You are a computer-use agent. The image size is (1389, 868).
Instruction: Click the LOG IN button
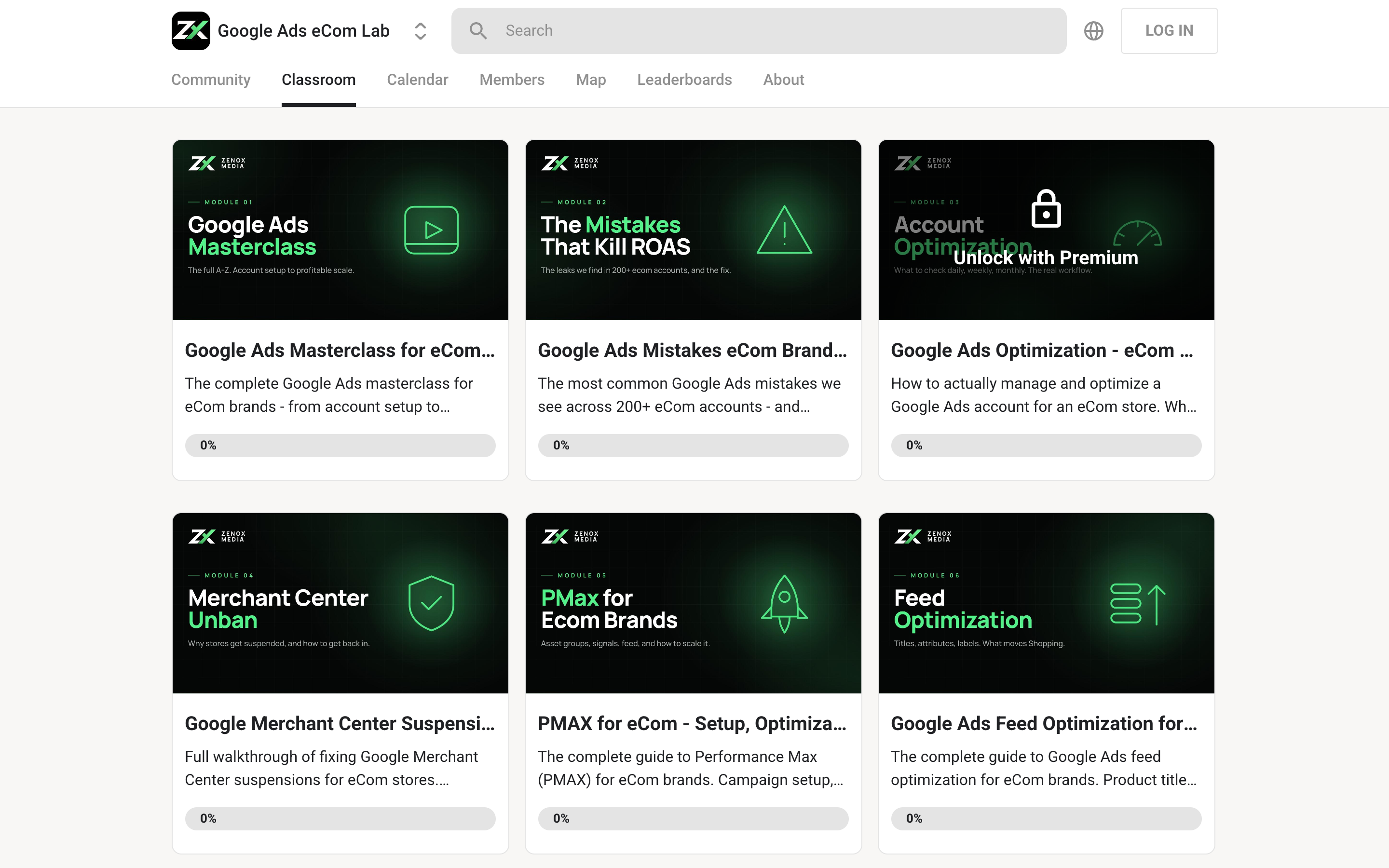1169,30
